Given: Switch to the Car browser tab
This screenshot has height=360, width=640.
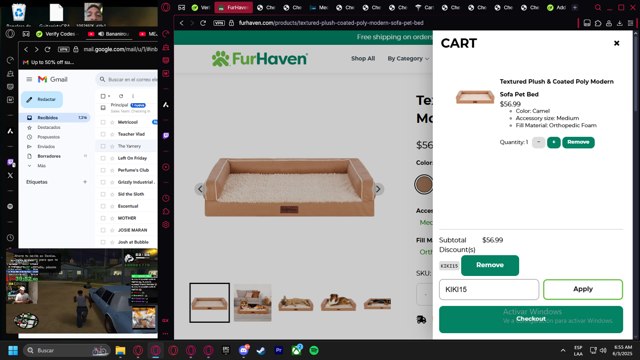Looking at the screenshot, I should pos(424,7).
